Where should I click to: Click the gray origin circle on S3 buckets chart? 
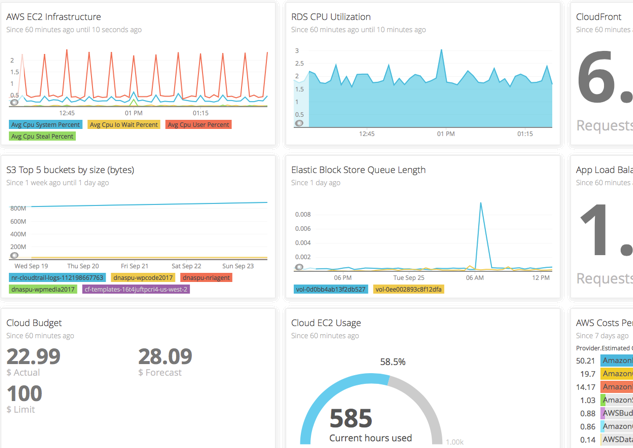pyautogui.click(x=14, y=255)
